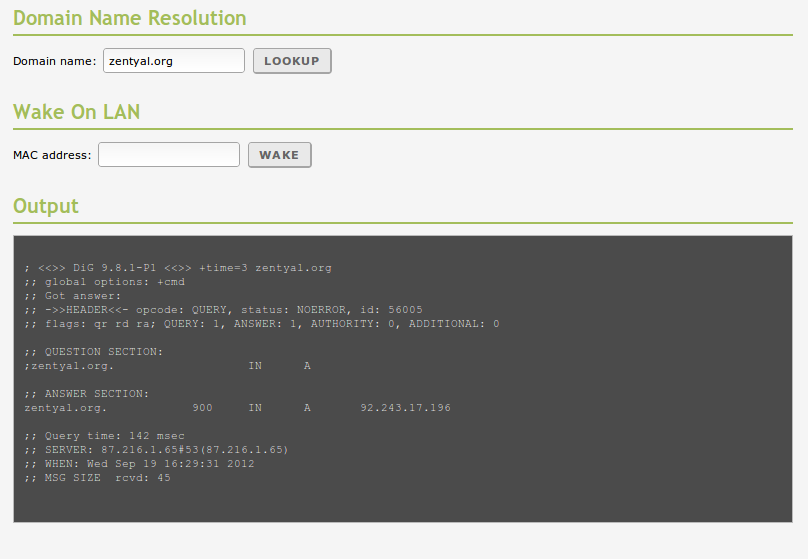808x559 pixels.
Task: Click the 'QUESTION SECTION:' line
Action: coord(93,351)
